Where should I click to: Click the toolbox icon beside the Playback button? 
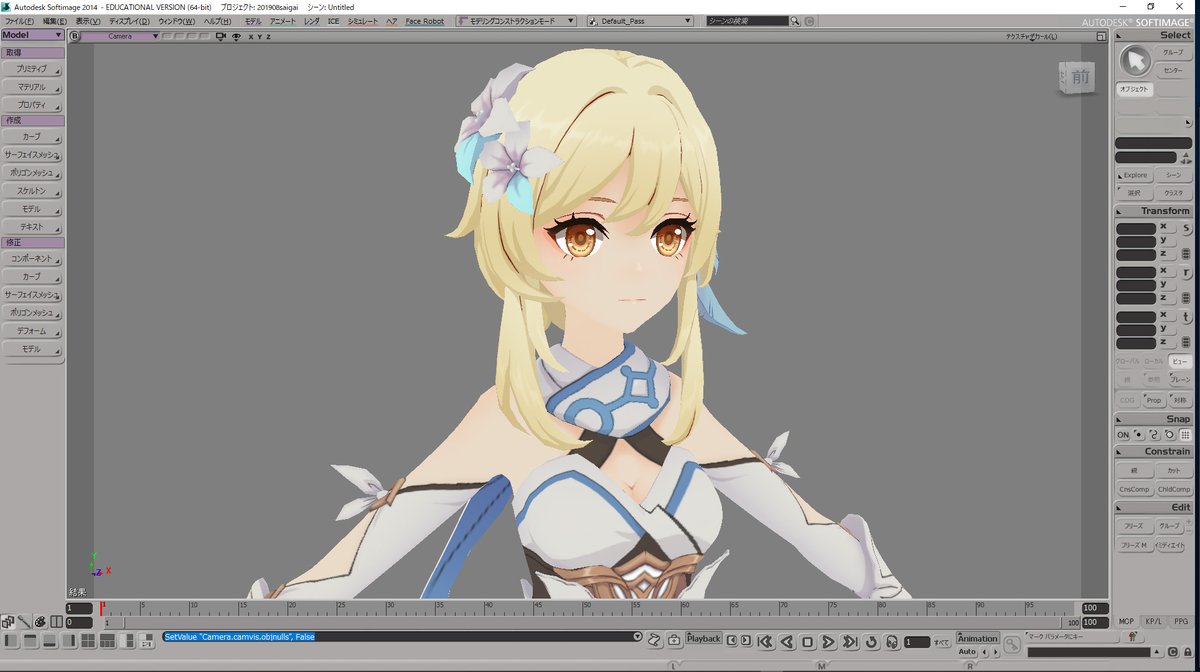673,639
